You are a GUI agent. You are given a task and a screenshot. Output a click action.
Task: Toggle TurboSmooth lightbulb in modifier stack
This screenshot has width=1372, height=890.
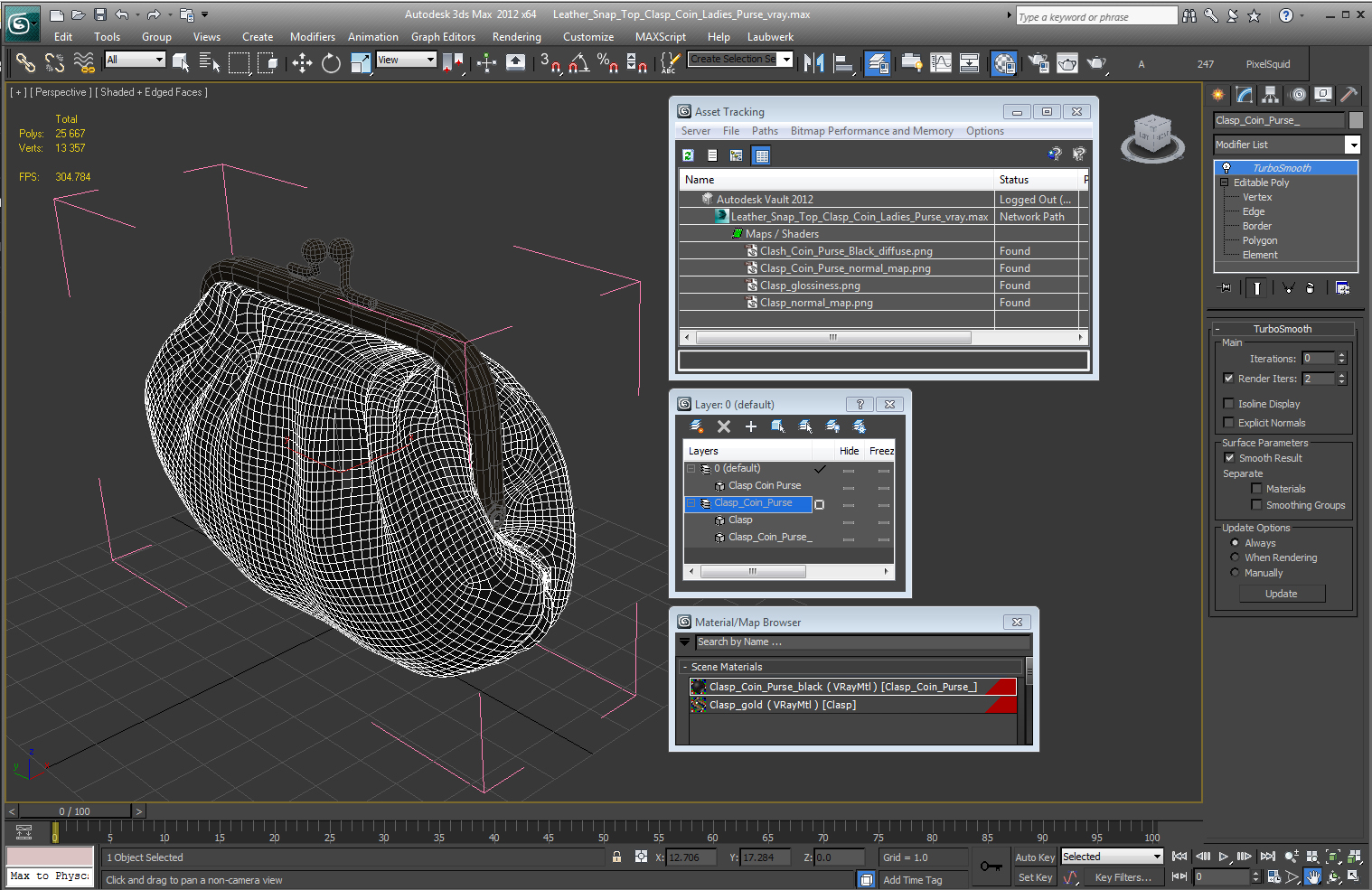click(x=1226, y=168)
